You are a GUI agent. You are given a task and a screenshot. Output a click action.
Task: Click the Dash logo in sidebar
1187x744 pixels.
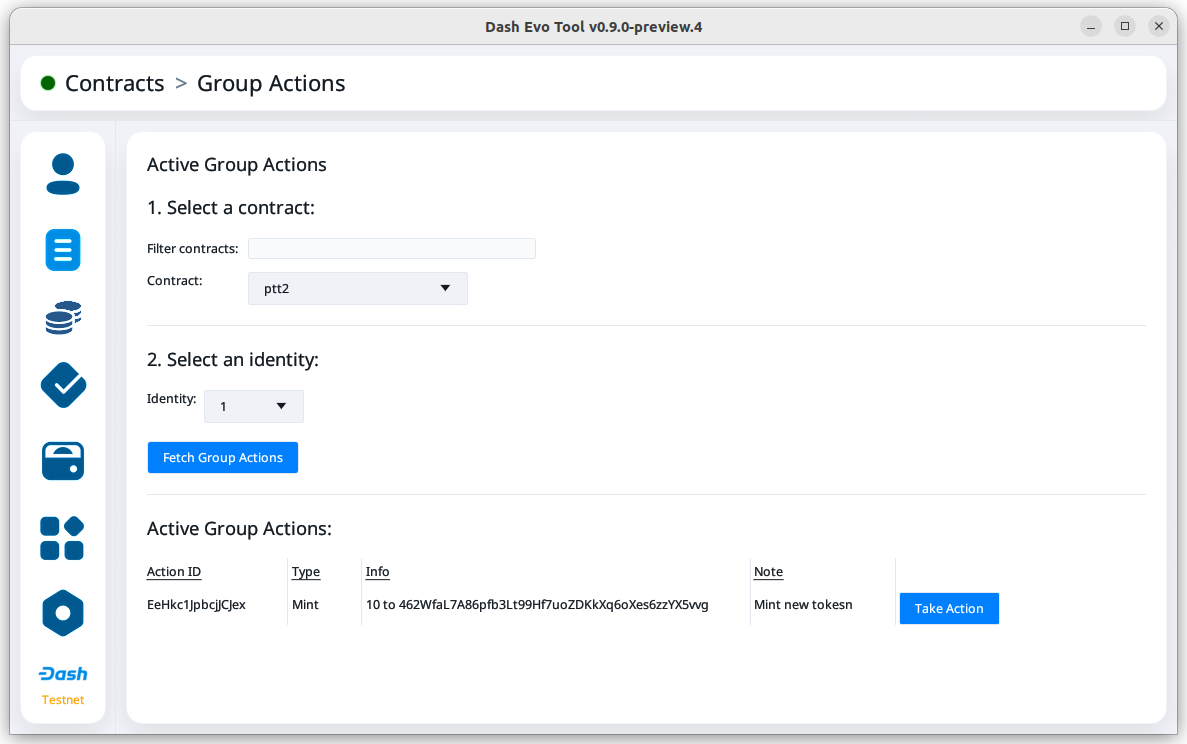click(63, 674)
